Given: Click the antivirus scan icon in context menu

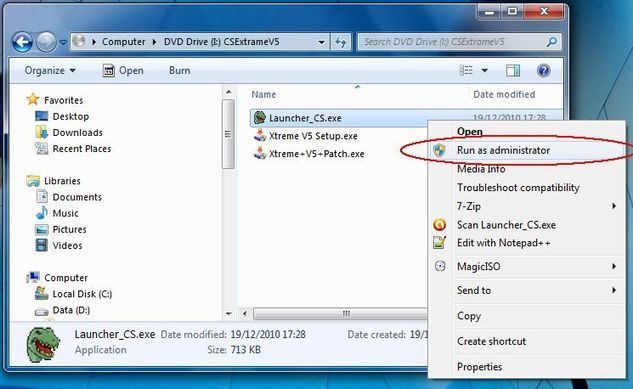Looking at the screenshot, I should 439,225.
